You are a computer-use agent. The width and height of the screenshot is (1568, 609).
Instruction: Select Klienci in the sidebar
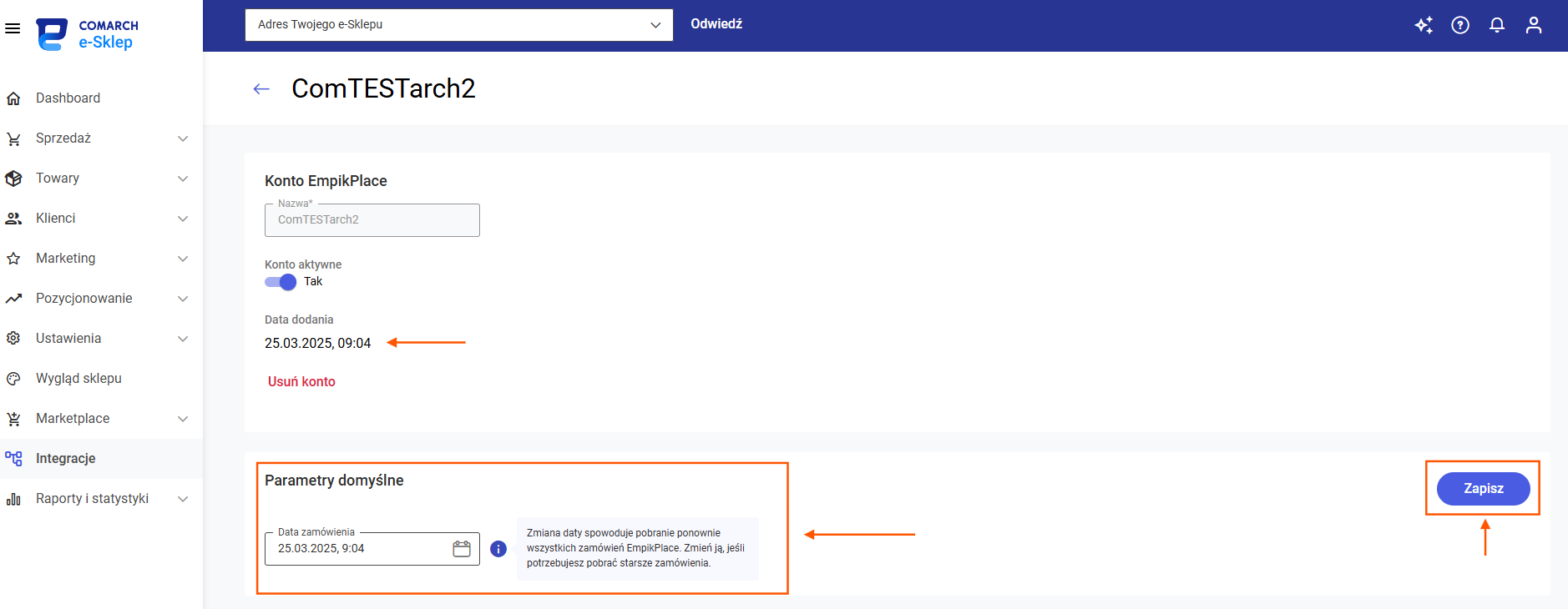[x=101, y=219]
